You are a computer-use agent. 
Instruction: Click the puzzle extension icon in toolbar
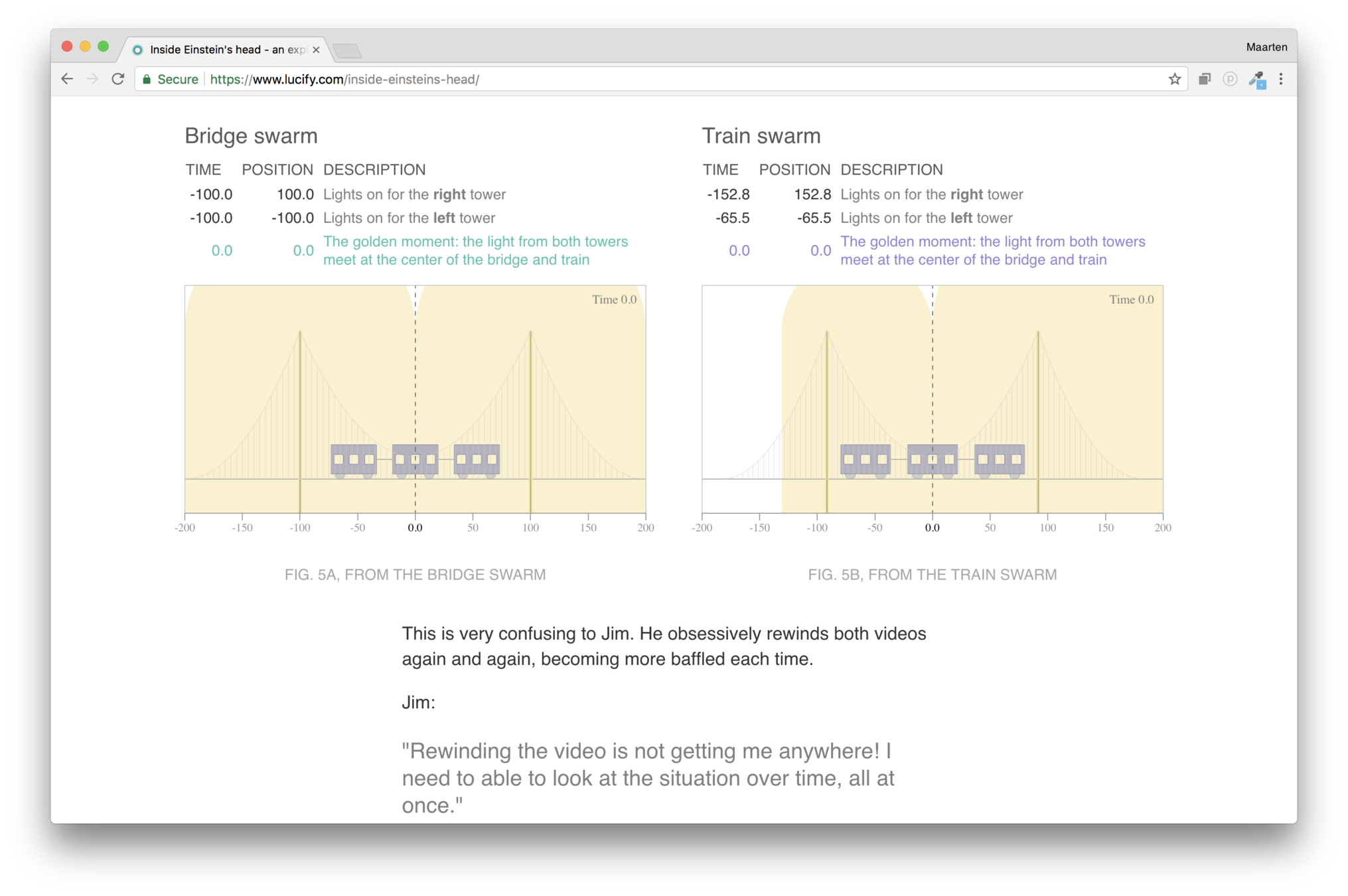(x=1256, y=80)
